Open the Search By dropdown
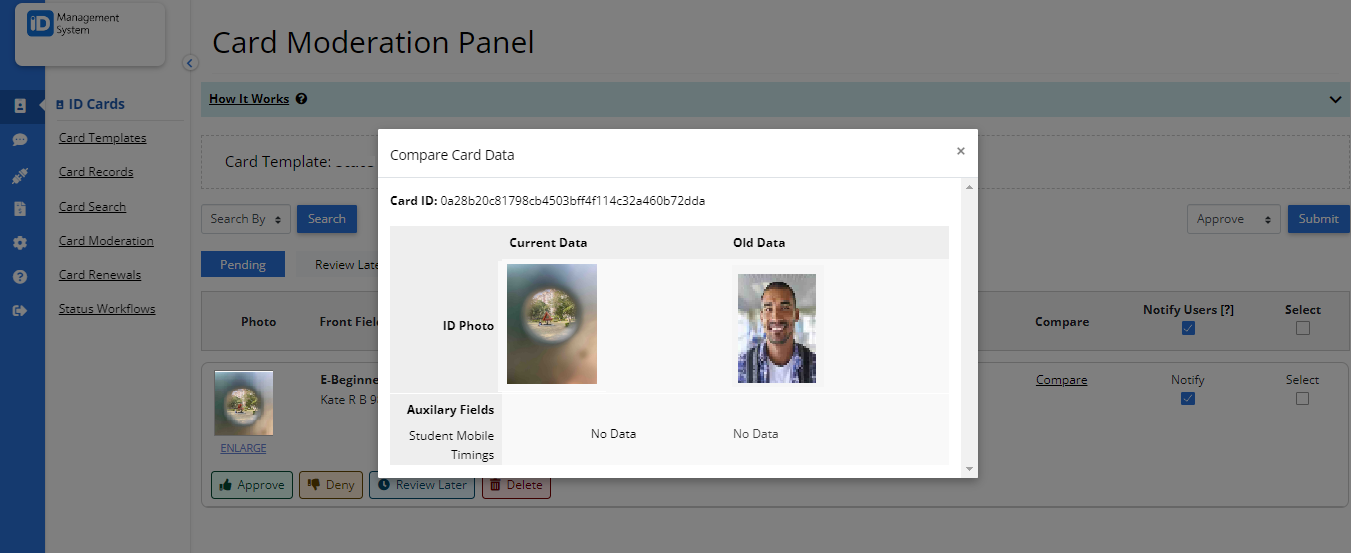1351x553 pixels. pos(246,219)
